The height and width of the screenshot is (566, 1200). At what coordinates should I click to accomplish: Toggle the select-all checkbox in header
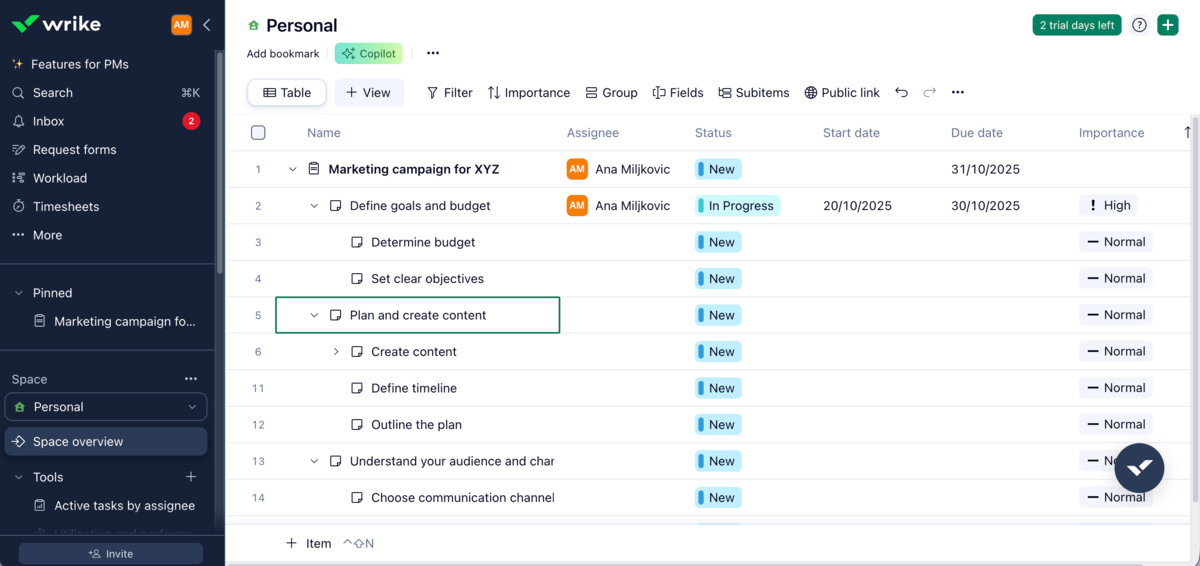pyautogui.click(x=258, y=133)
